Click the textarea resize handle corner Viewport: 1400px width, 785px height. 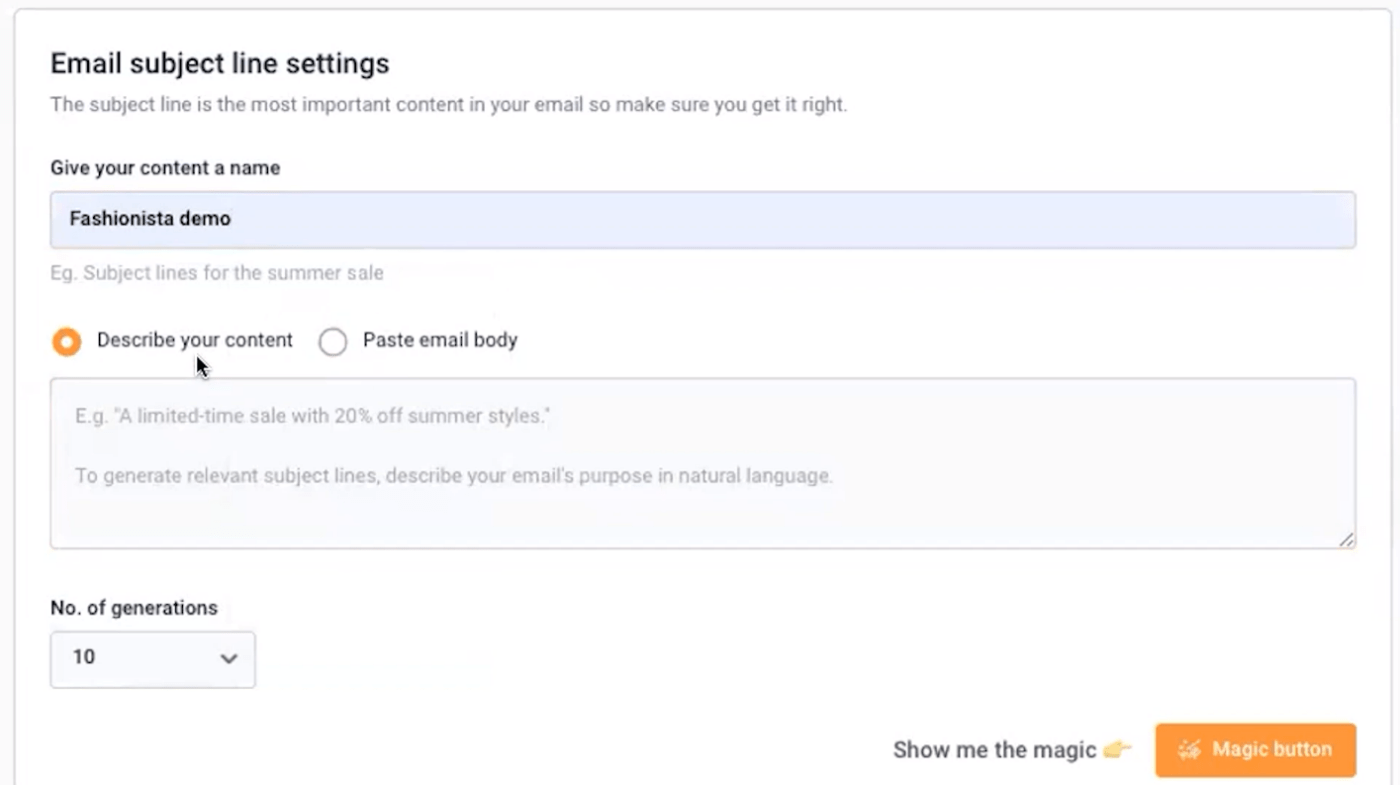(1346, 539)
